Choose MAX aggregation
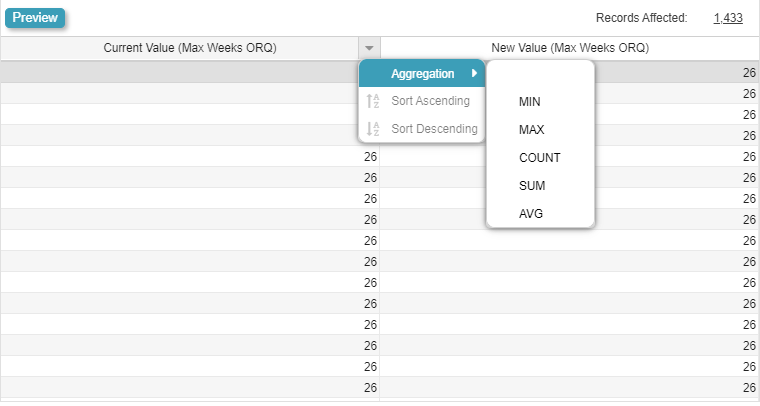Viewport: 760px width, 406px height. click(531, 130)
